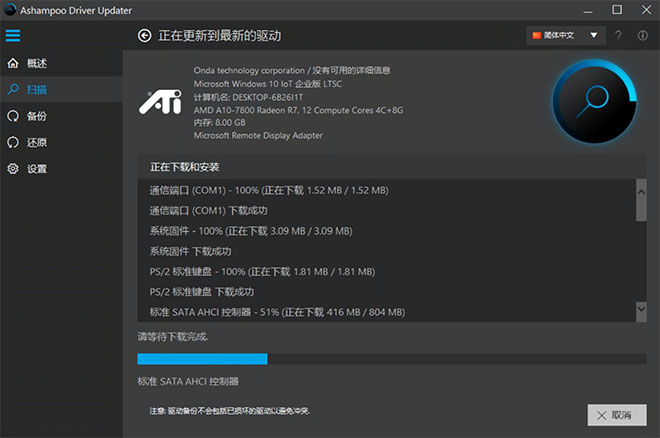Viewport: 660px width, 438px height.
Task: Click the AMD A10-7800 Radeon R7 line
Action: point(298,110)
